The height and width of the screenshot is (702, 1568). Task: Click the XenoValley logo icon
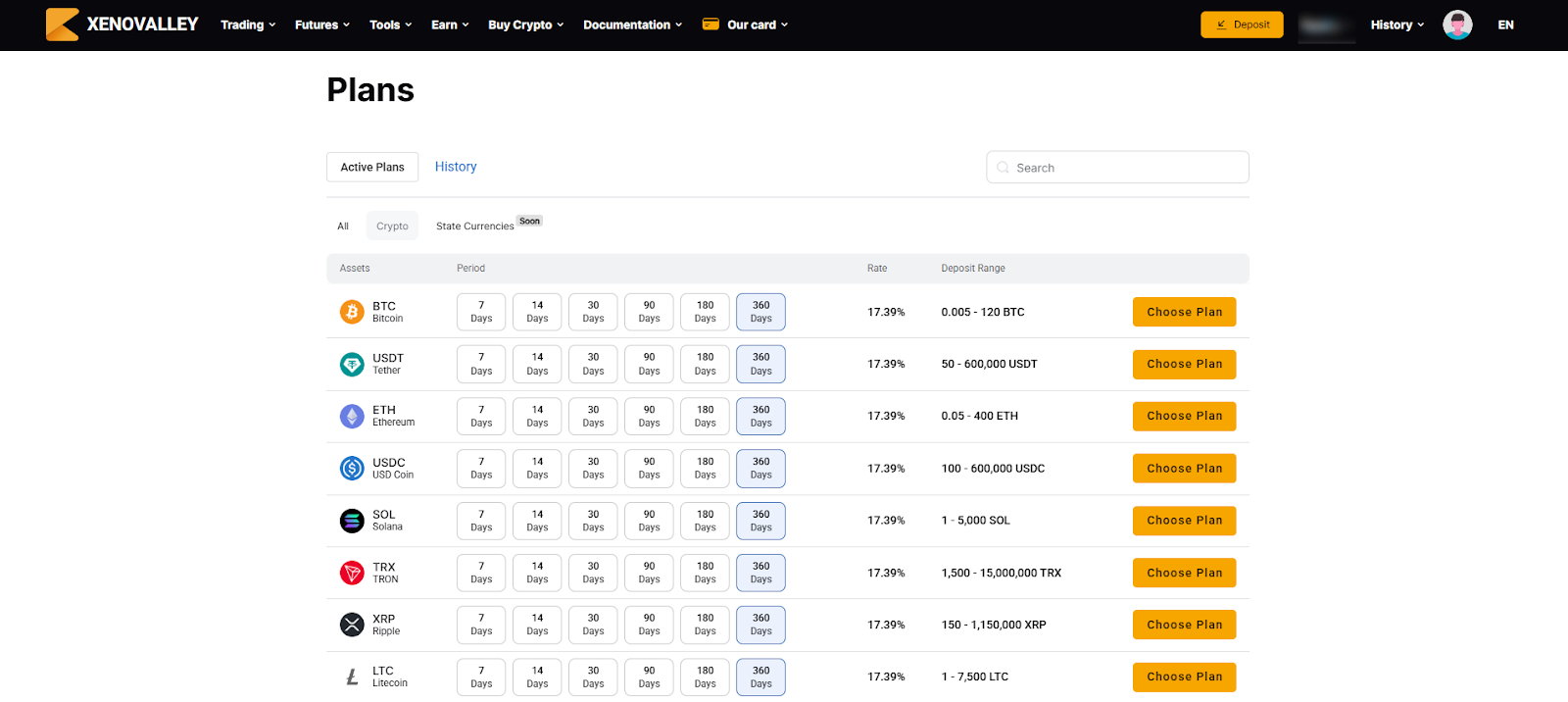tap(62, 25)
